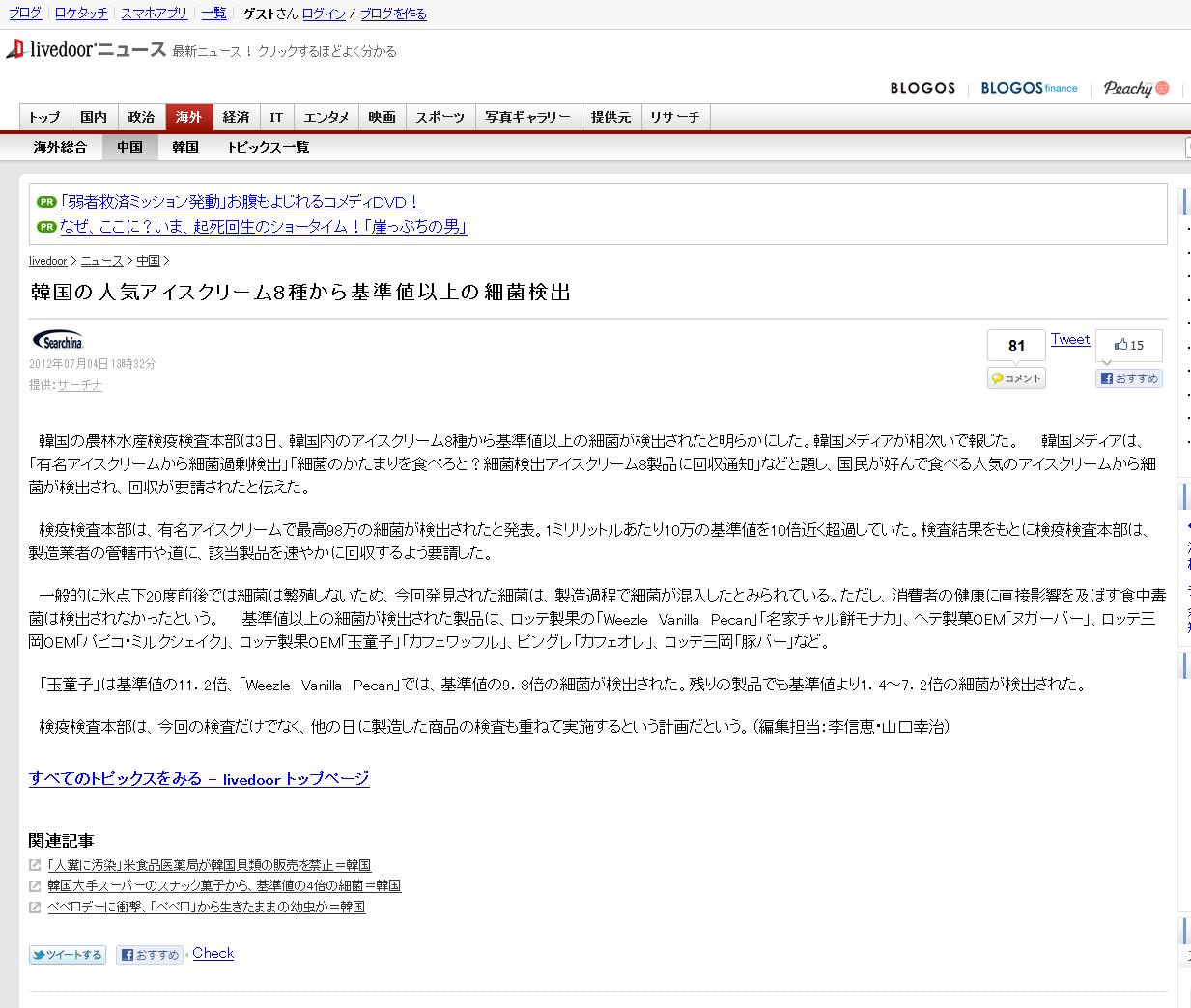Open the トップ navigation tab

click(x=44, y=117)
